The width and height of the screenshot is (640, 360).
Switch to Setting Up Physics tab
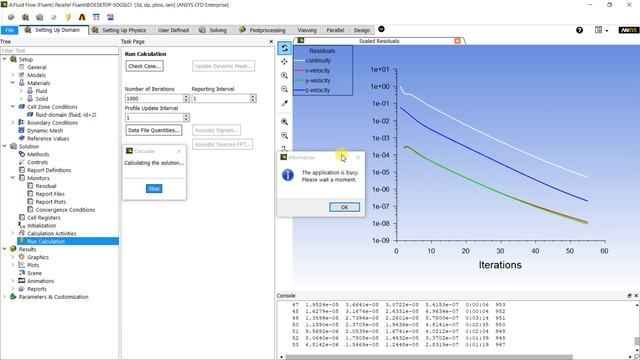point(119,30)
